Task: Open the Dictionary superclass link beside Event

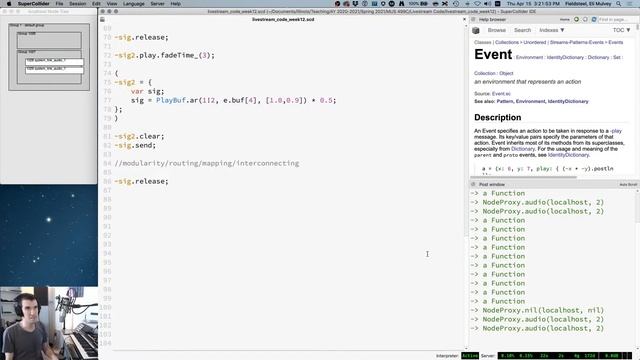Action: [598, 58]
